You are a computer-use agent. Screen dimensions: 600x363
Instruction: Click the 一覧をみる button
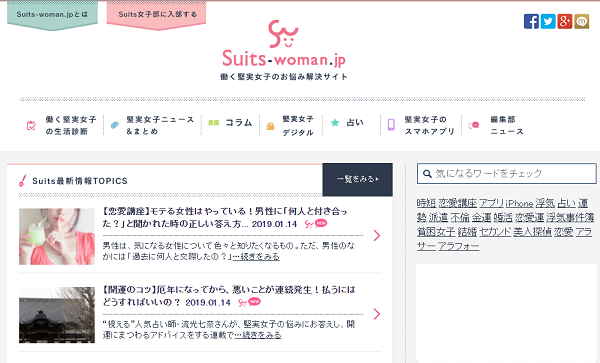[357, 179]
